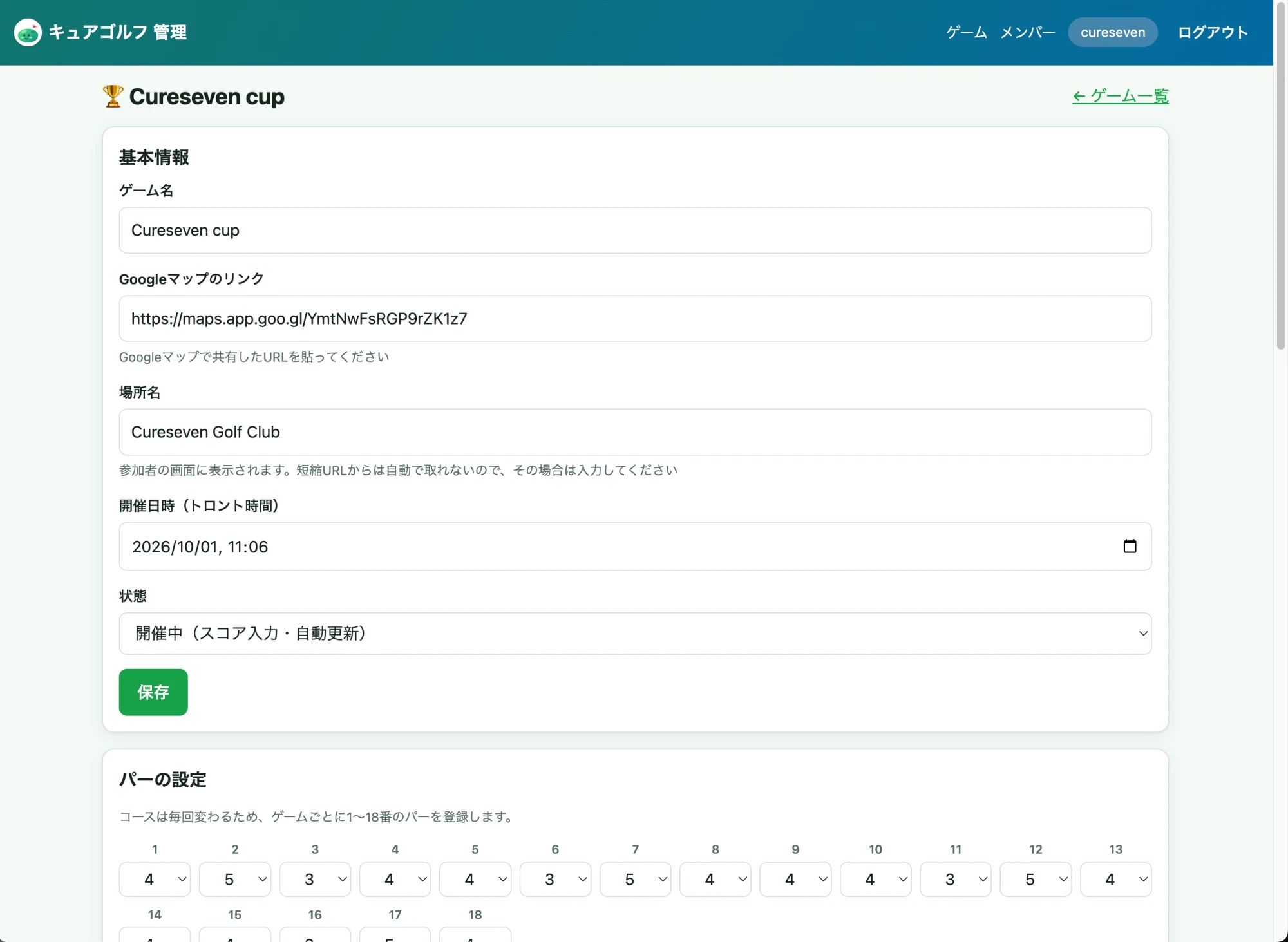Open the calendar picker icon in date field
The width and height of the screenshot is (1288, 942).
coord(1130,546)
